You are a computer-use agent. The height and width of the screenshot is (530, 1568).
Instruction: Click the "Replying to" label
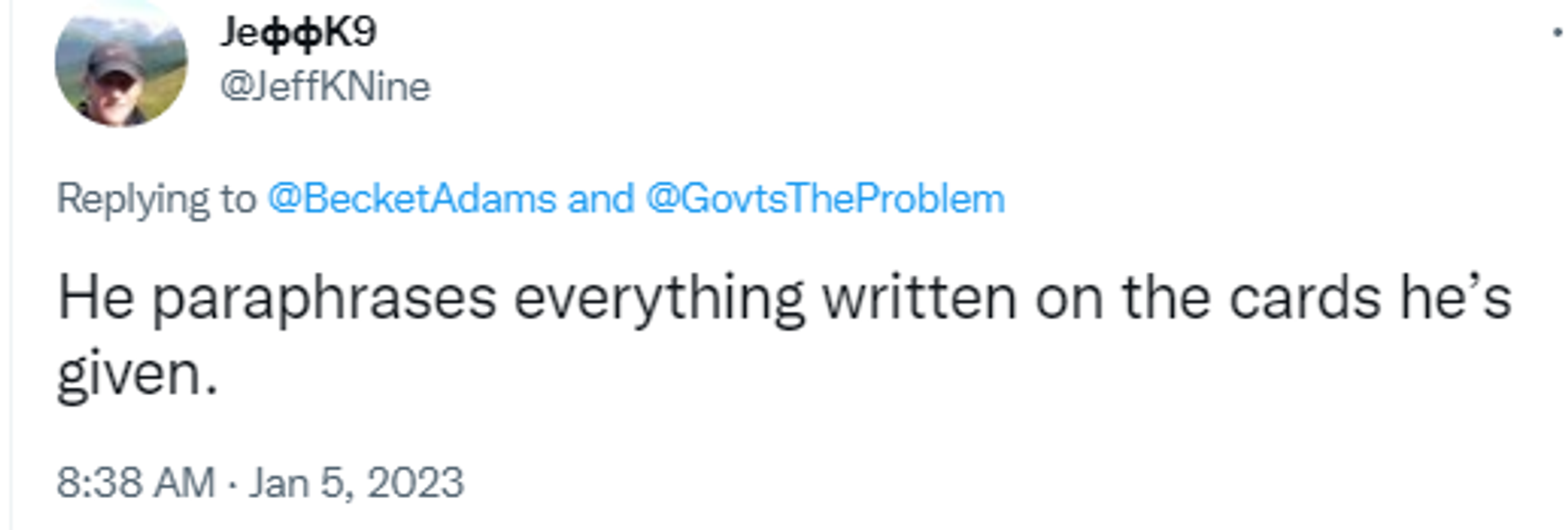click(156, 199)
